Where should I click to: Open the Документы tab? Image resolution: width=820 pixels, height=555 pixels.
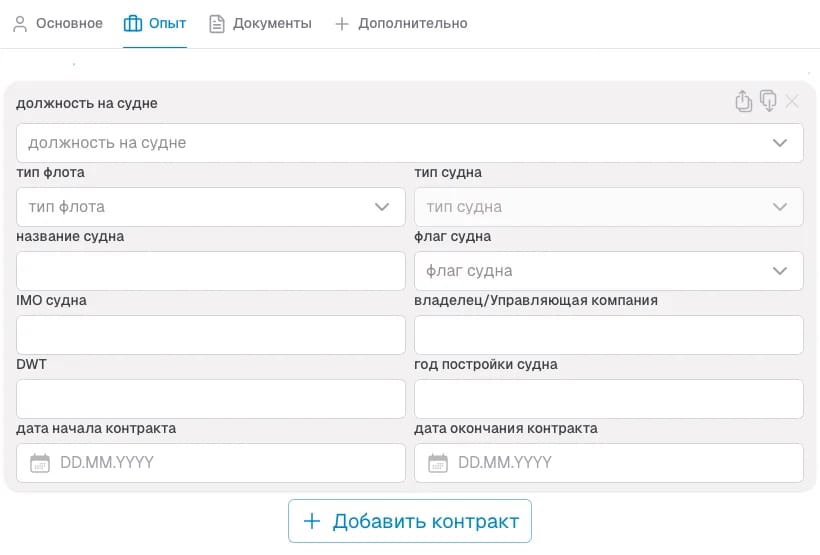point(260,24)
